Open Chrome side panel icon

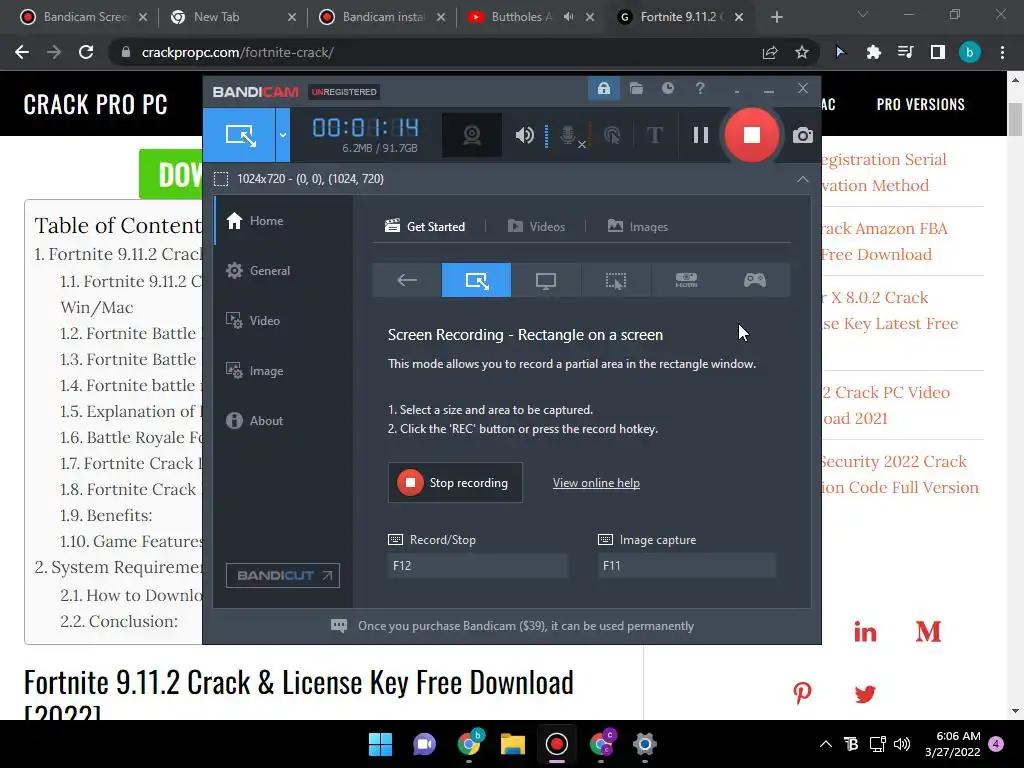pos(938,52)
